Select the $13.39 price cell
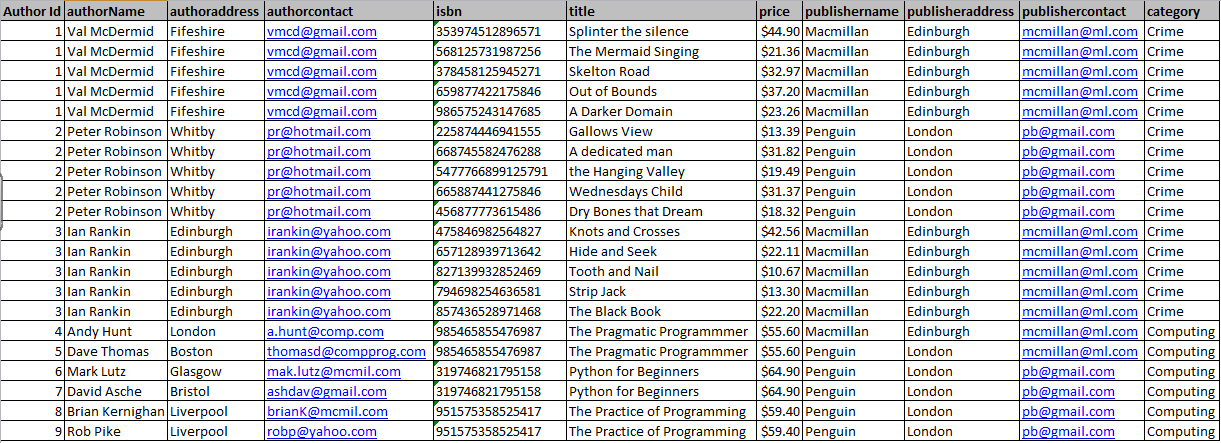This screenshot has height=443, width=1221. [779, 131]
